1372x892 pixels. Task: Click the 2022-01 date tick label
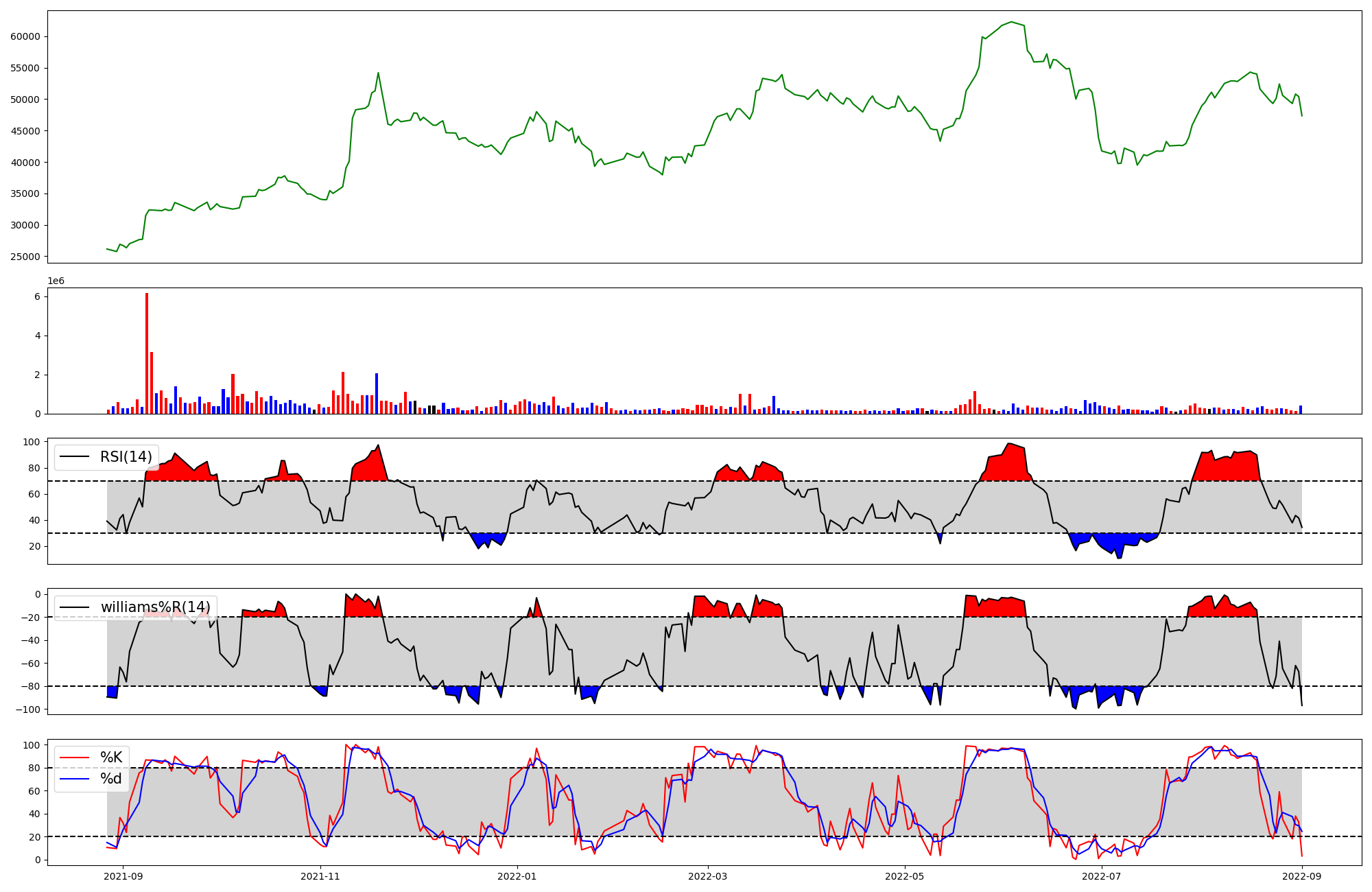(x=517, y=876)
